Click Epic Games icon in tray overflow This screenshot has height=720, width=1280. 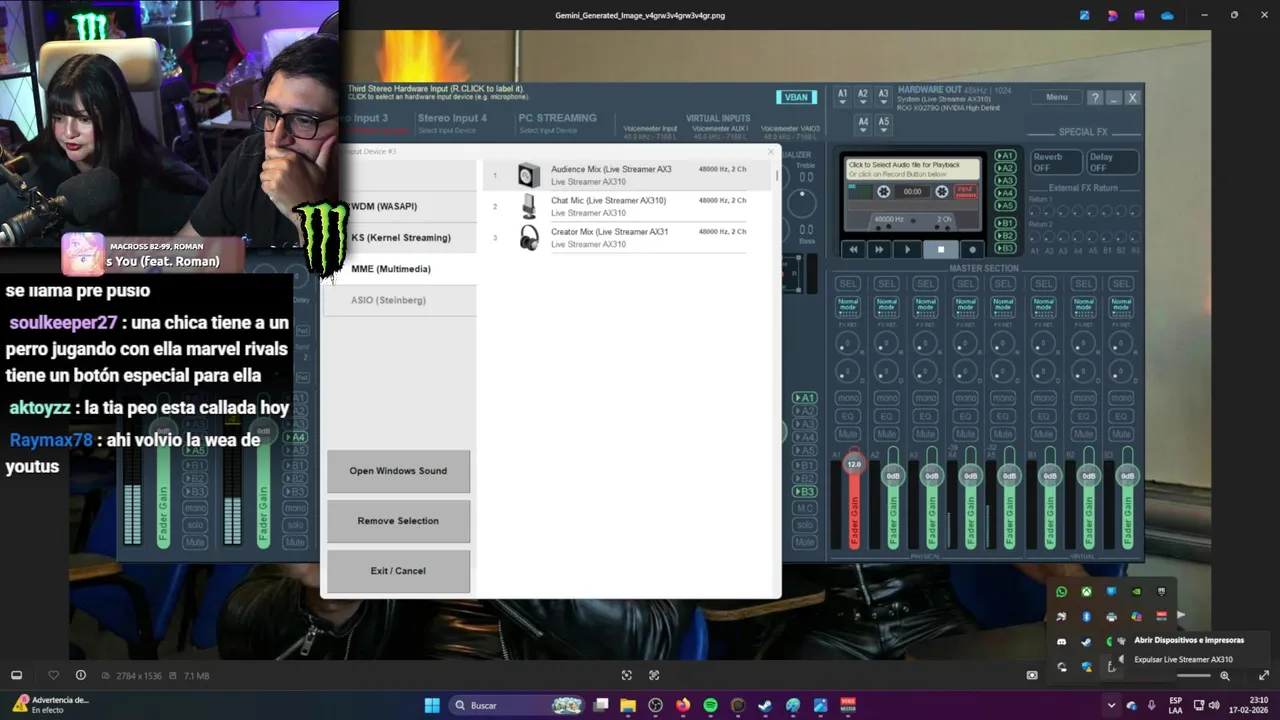coord(1161,592)
